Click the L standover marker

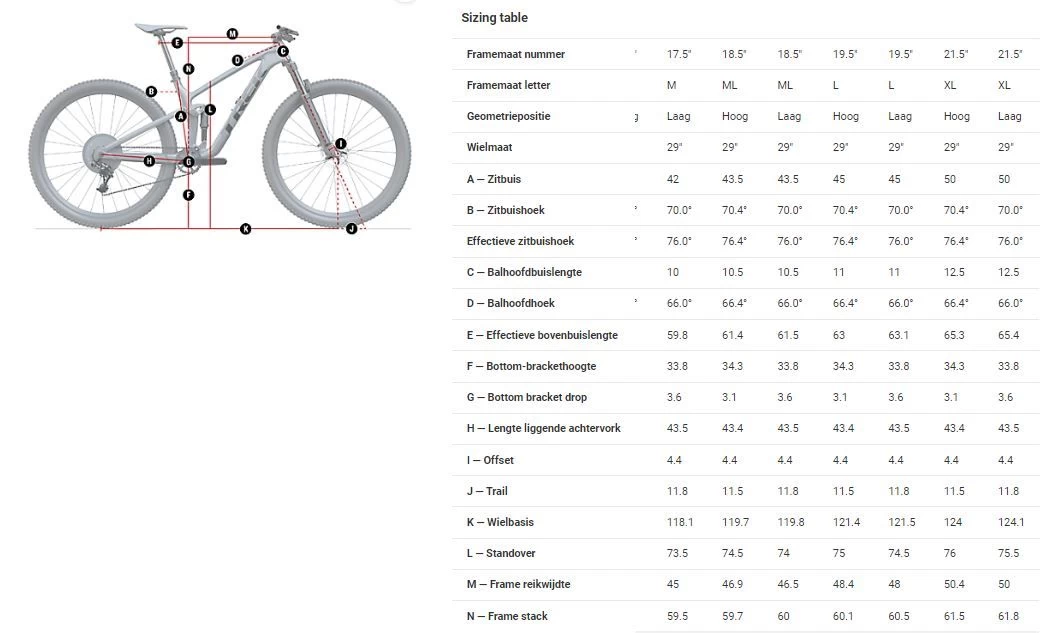(x=210, y=109)
